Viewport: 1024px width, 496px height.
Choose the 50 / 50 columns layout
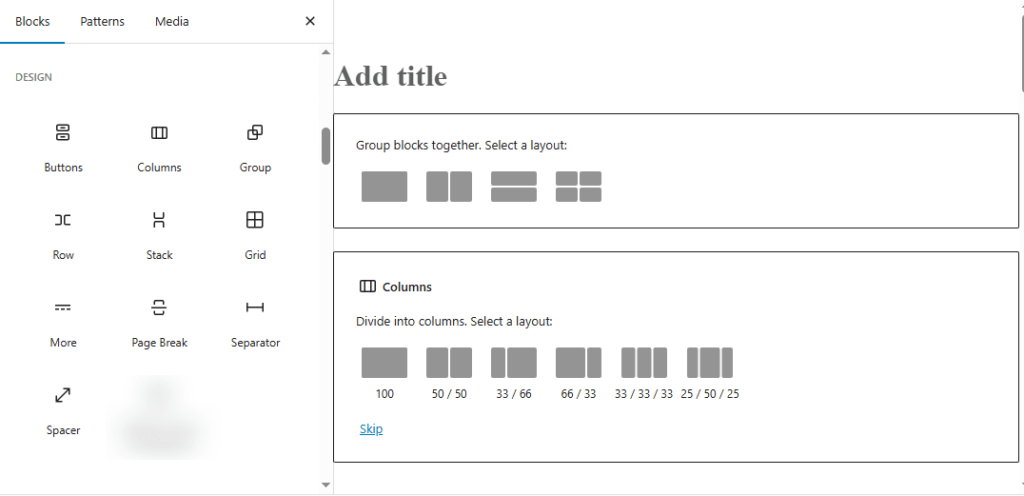[449, 362]
